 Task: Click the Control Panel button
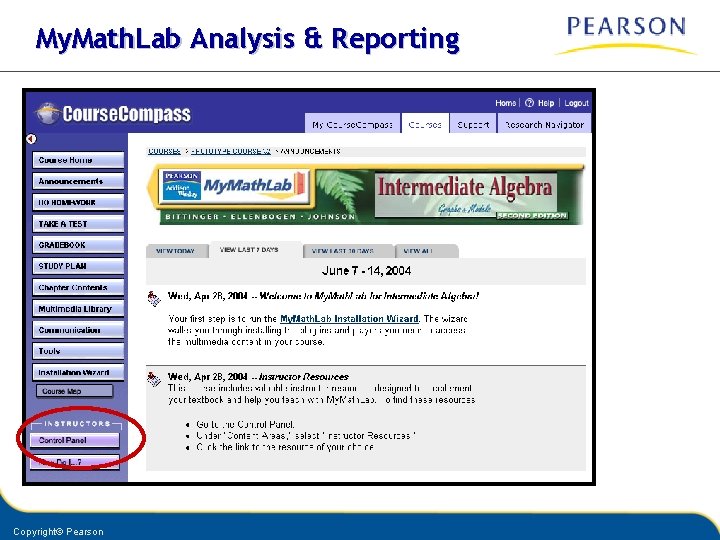[x=74, y=440]
